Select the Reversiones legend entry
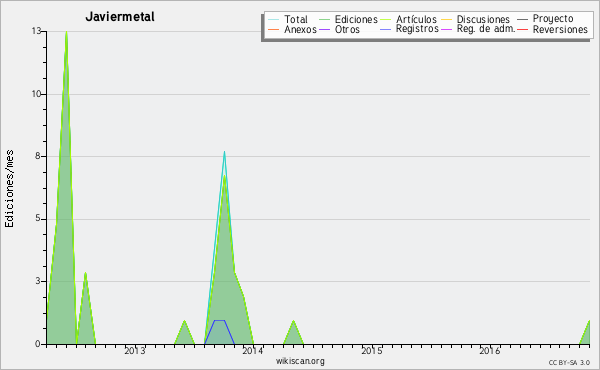This screenshot has width=600, height=370. [553, 29]
